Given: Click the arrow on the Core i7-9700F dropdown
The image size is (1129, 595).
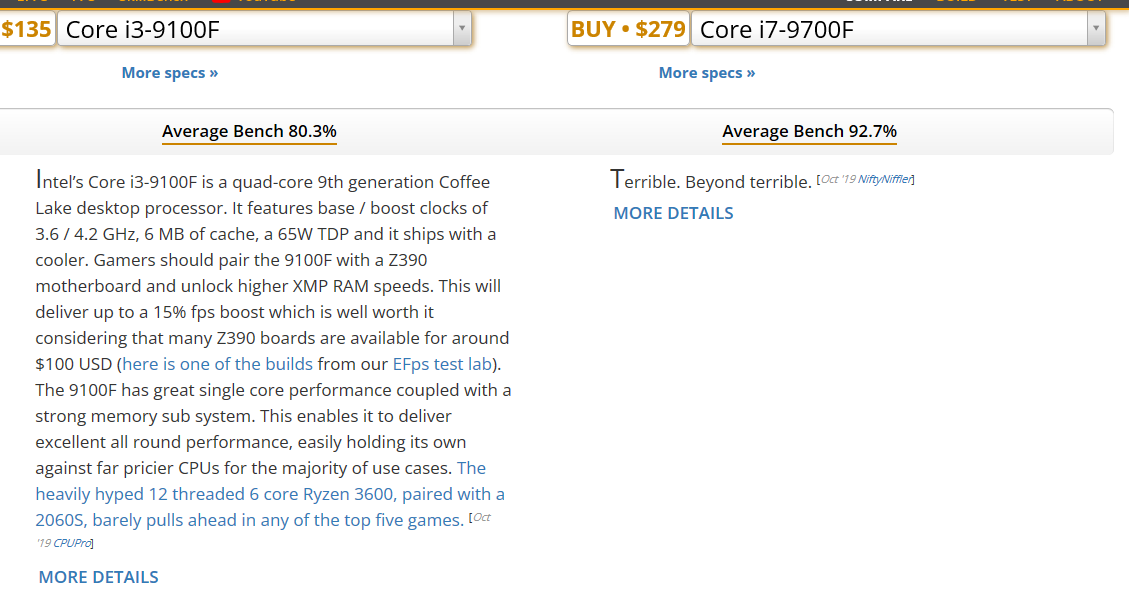Looking at the screenshot, I should pyautogui.click(x=1095, y=30).
